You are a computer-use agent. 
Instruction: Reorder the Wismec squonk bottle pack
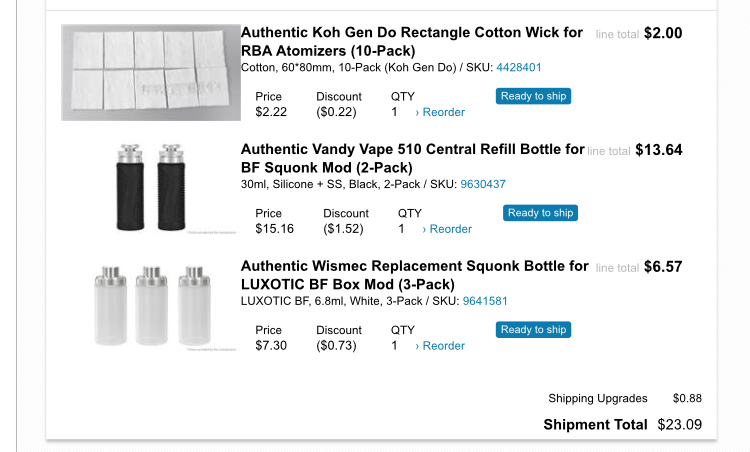[x=440, y=346]
